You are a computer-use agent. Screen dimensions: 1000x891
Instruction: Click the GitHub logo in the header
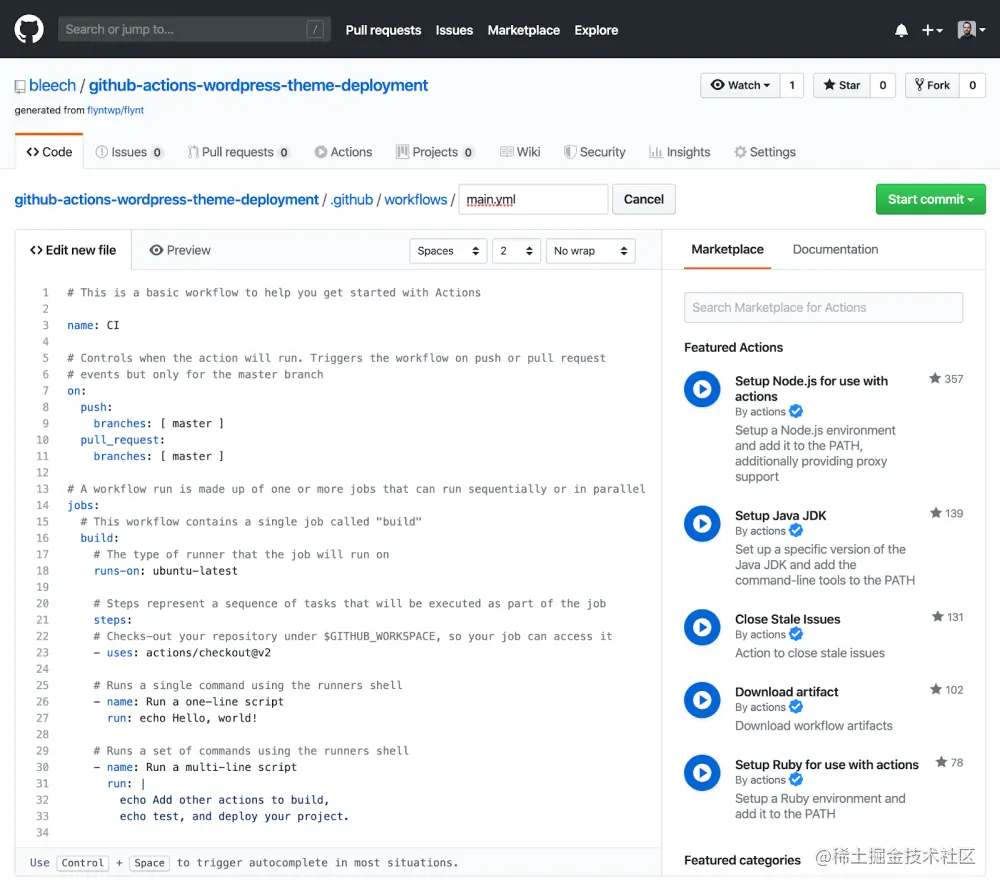click(28, 27)
